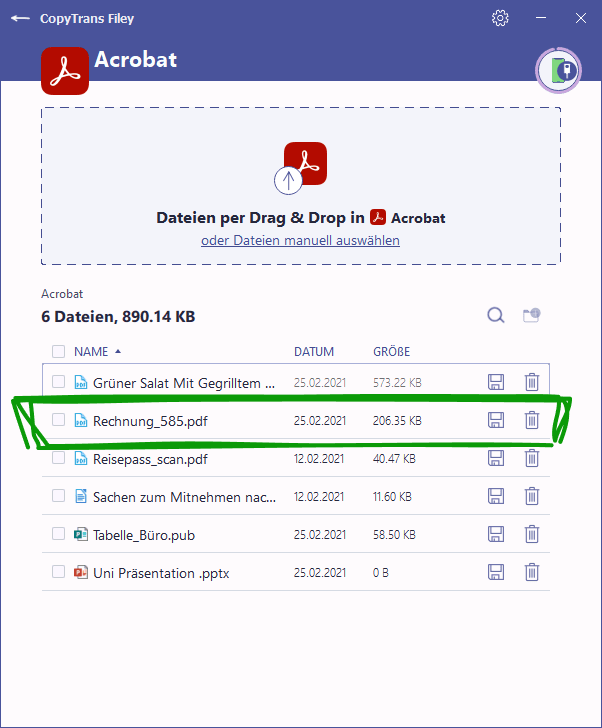Screen dimensions: 602x728
Task: Sort files by the GRÖßE column header
Action: tap(391, 351)
